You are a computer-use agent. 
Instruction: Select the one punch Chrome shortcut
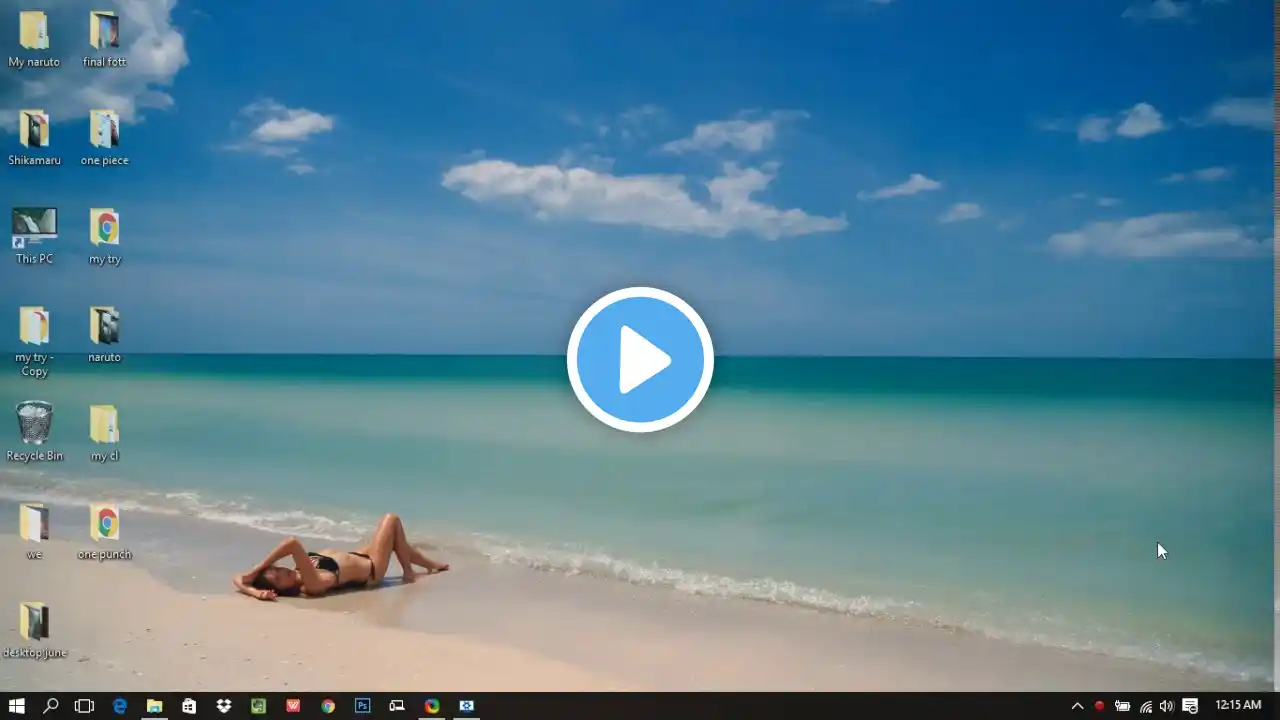click(x=104, y=531)
